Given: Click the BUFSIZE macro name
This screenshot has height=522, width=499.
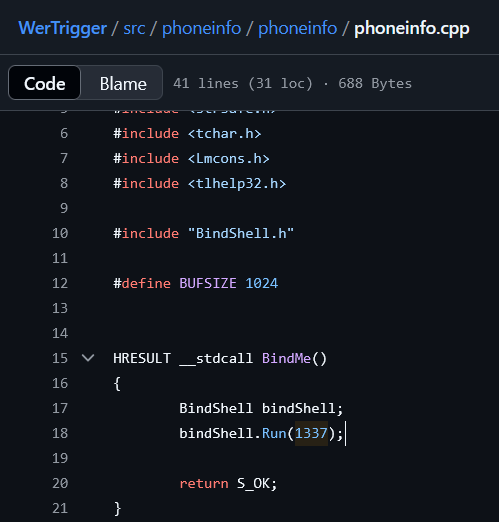Looking at the screenshot, I should coord(208,283).
